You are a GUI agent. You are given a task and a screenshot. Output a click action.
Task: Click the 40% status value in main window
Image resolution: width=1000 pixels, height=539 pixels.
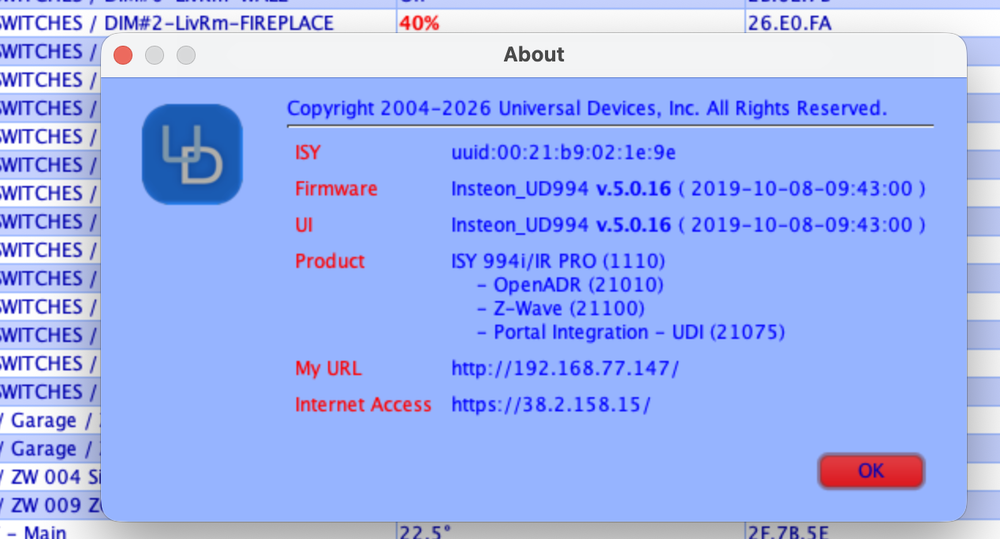tap(419, 24)
